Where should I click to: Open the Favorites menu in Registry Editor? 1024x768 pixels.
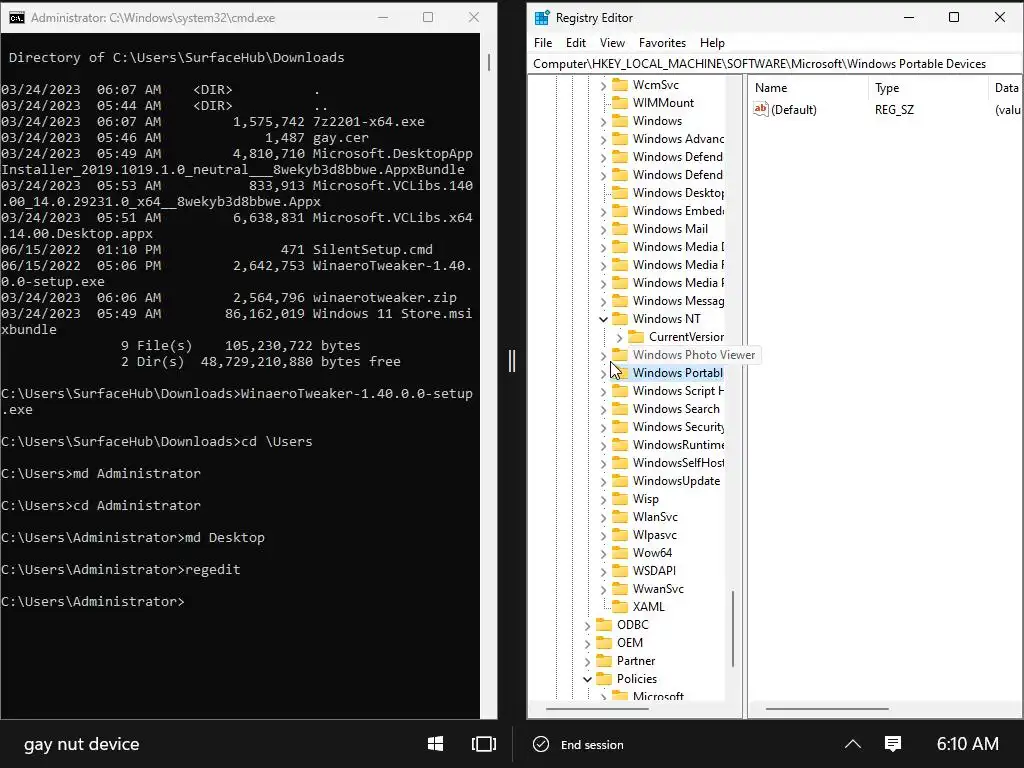(662, 42)
